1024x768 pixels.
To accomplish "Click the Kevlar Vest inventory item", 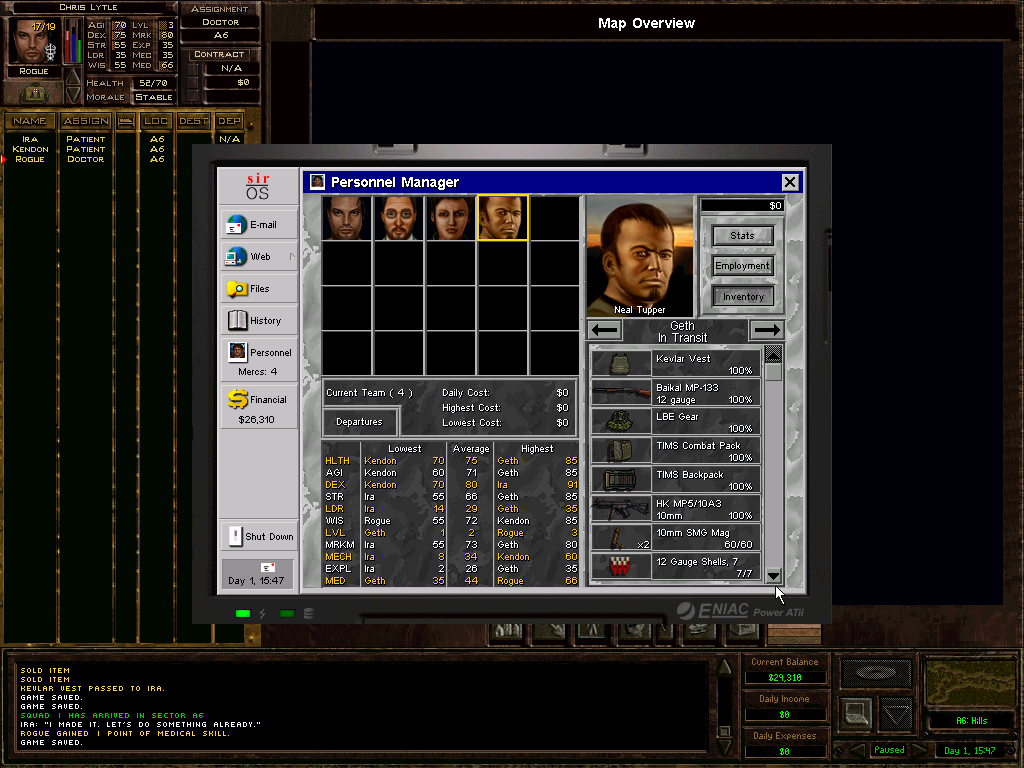I will click(x=676, y=364).
